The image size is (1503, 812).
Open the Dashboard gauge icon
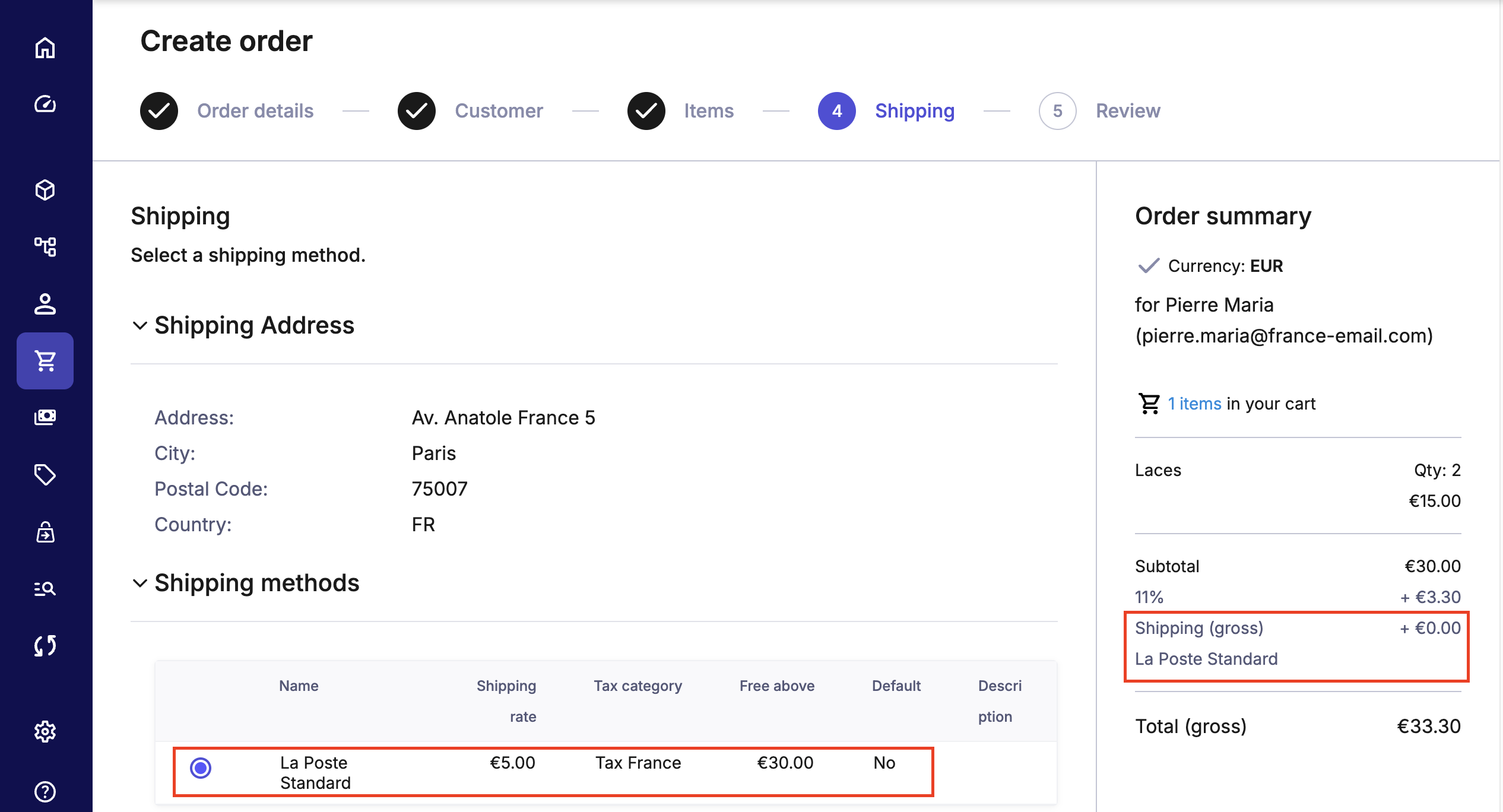pos(45,104)
